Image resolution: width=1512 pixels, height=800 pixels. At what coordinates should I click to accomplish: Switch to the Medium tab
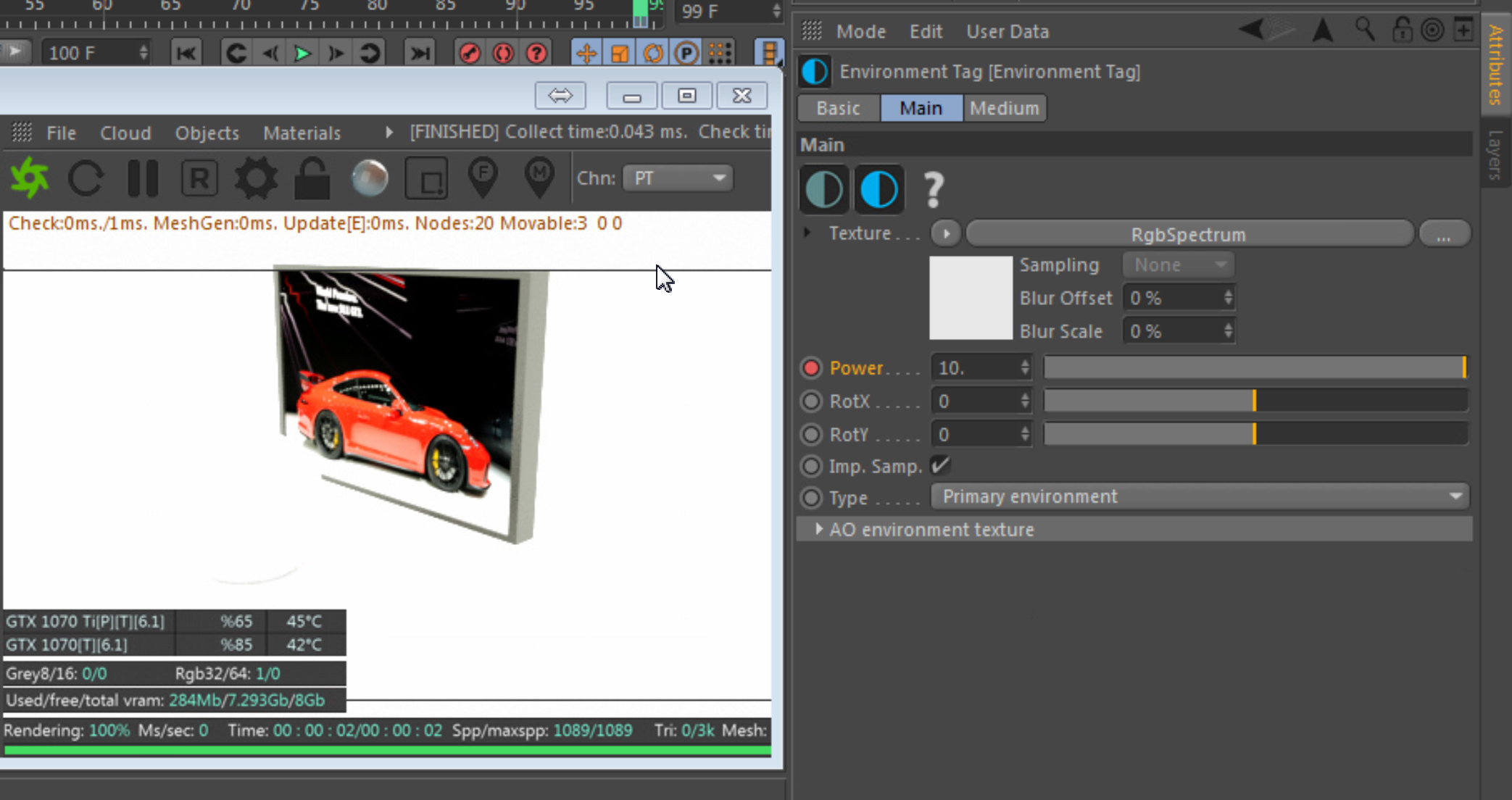tap(1004, 108)
